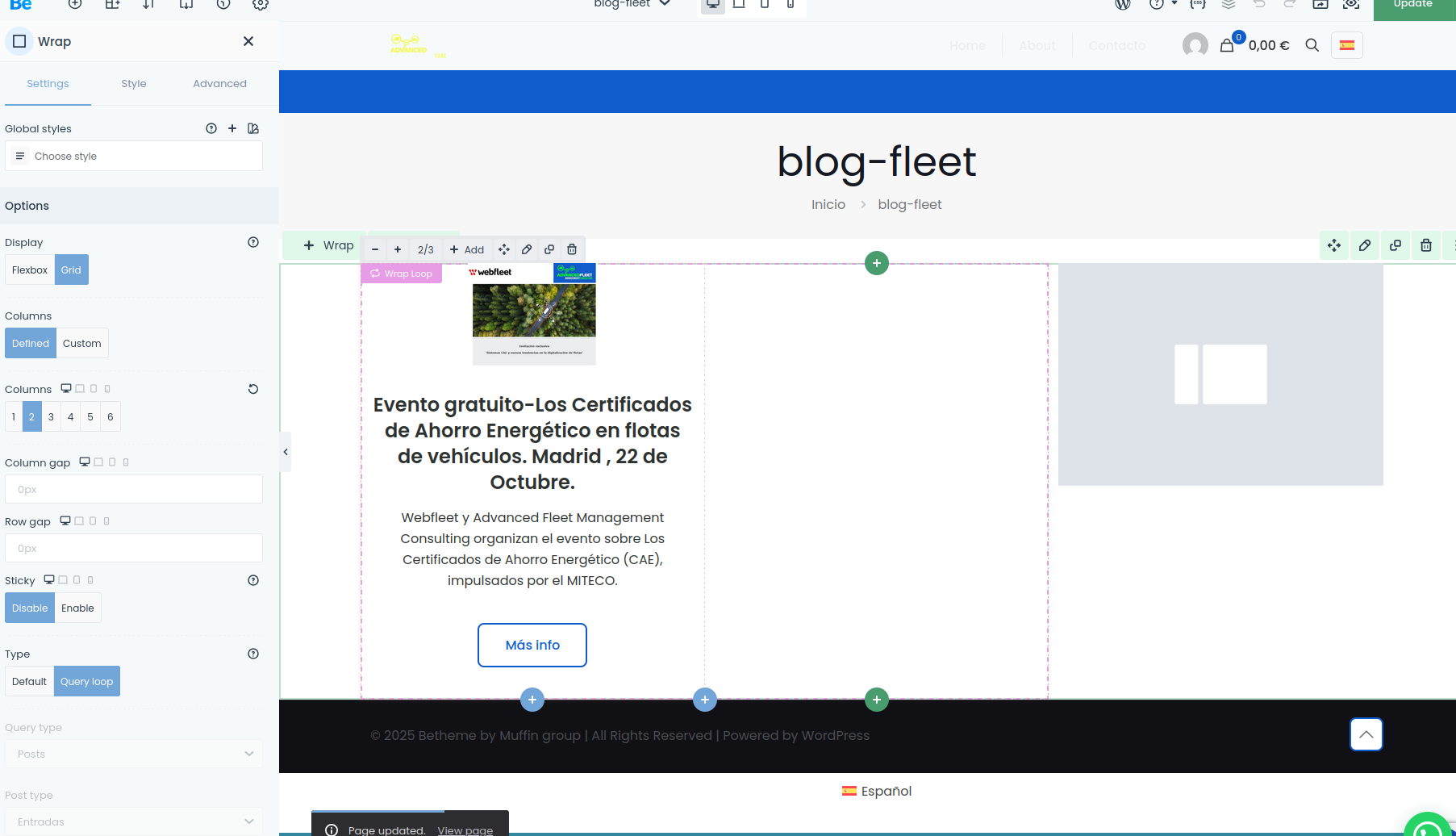Click the trash icon in Wrap toolbar
The height and width of the screenshot is (836, 1456).
[572, 249]
